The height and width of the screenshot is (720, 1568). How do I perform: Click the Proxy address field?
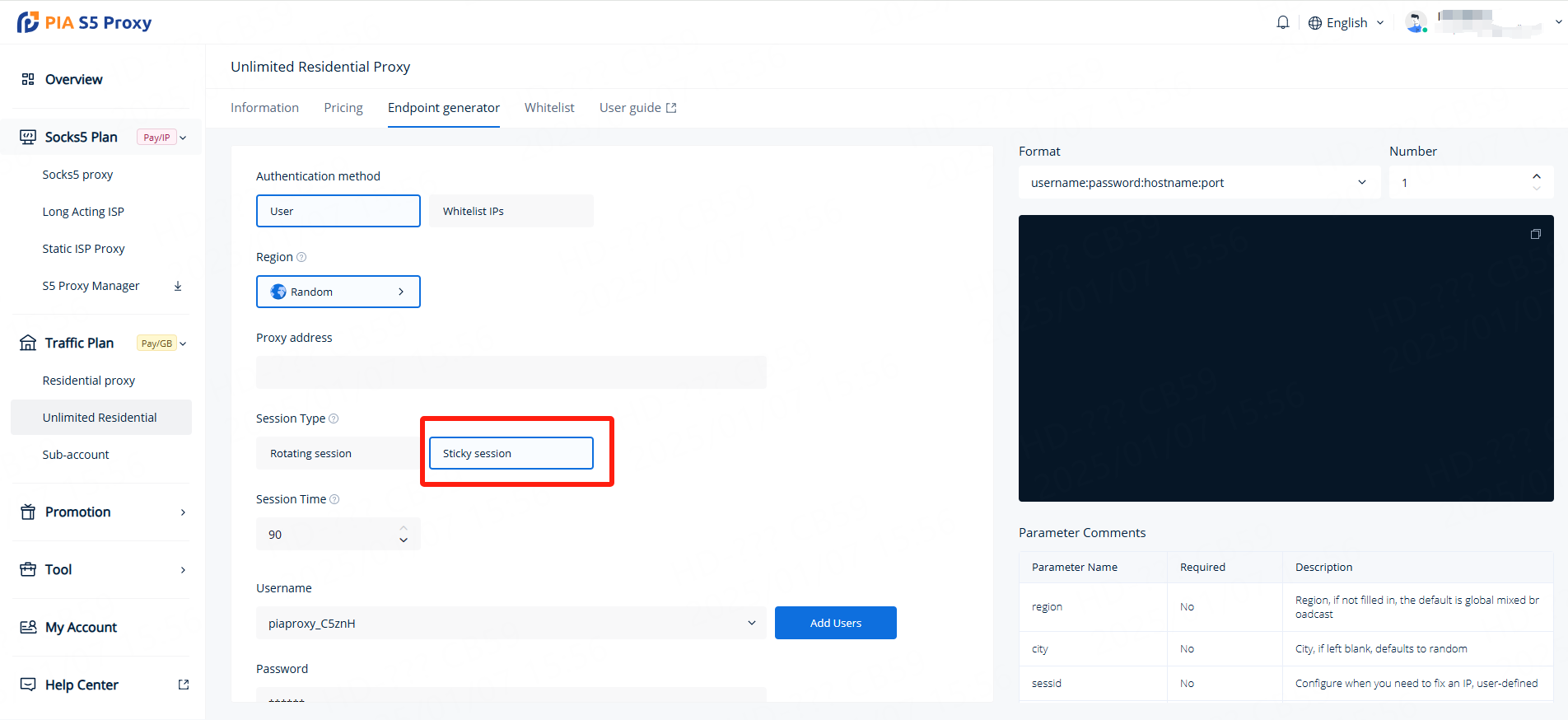pos(511,372)
